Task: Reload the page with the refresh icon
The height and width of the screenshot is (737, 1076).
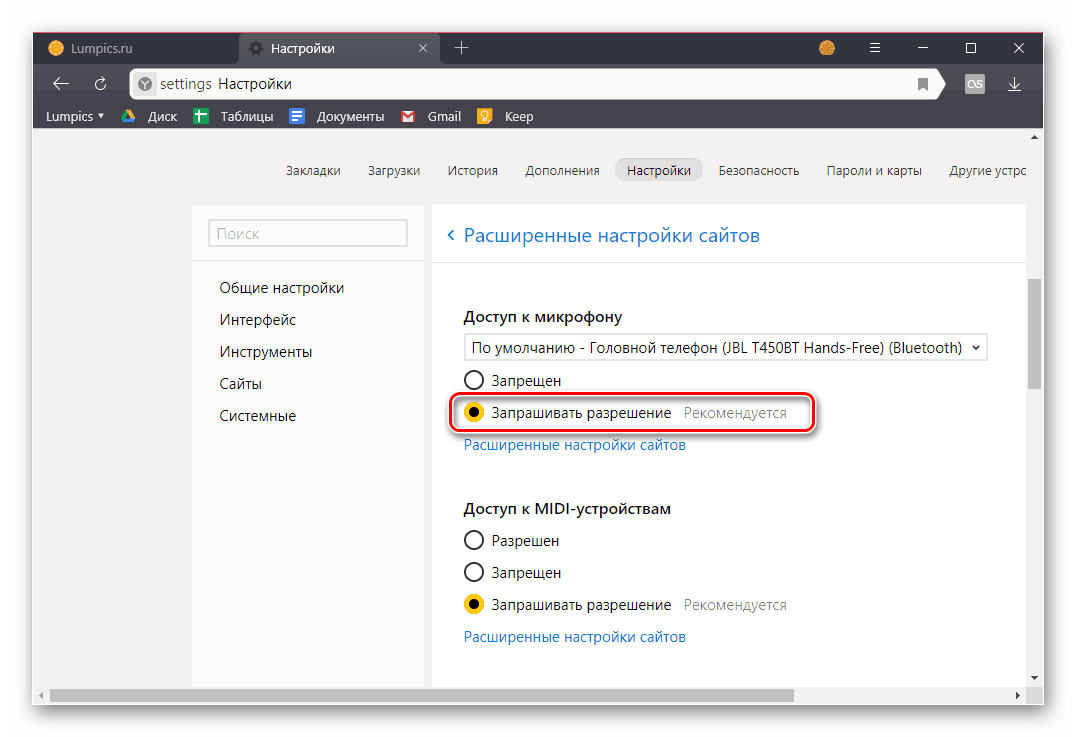Action: 100,84
